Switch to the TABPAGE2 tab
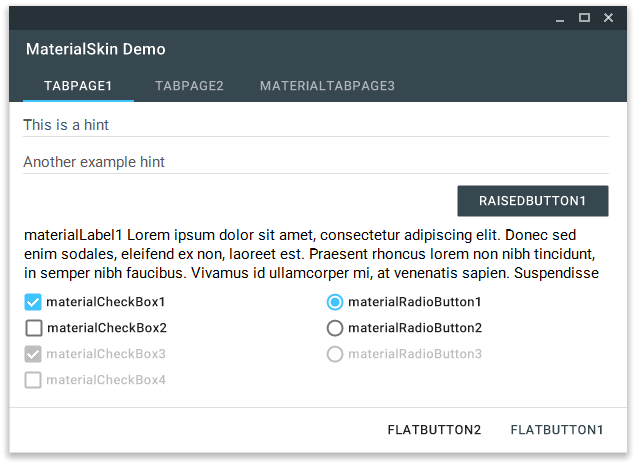 (x=189, y=86)
